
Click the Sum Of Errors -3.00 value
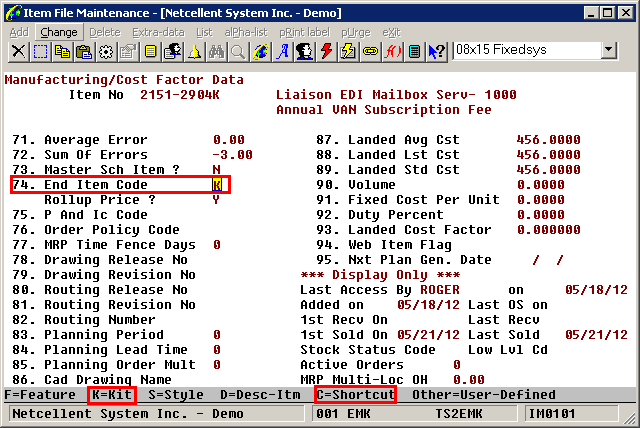[233, 155]
